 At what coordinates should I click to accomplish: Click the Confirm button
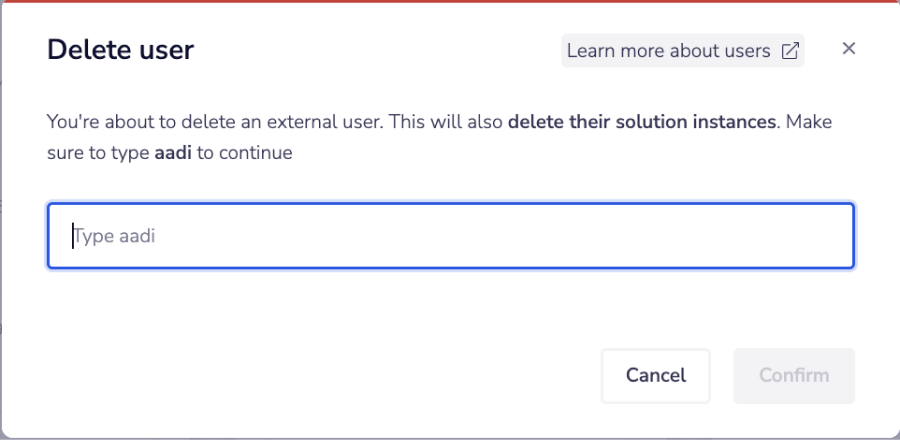(794, 376)
